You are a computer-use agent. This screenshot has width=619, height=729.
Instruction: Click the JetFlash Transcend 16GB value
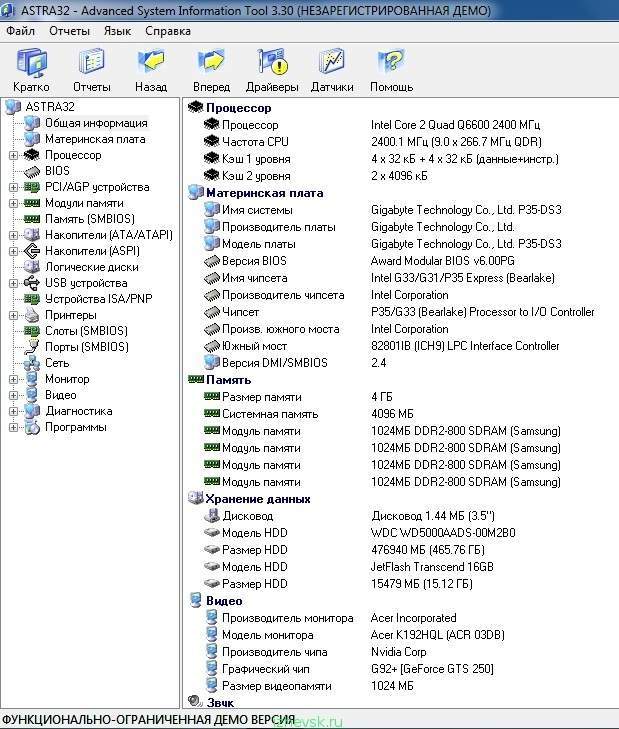(x=432, y=567)
